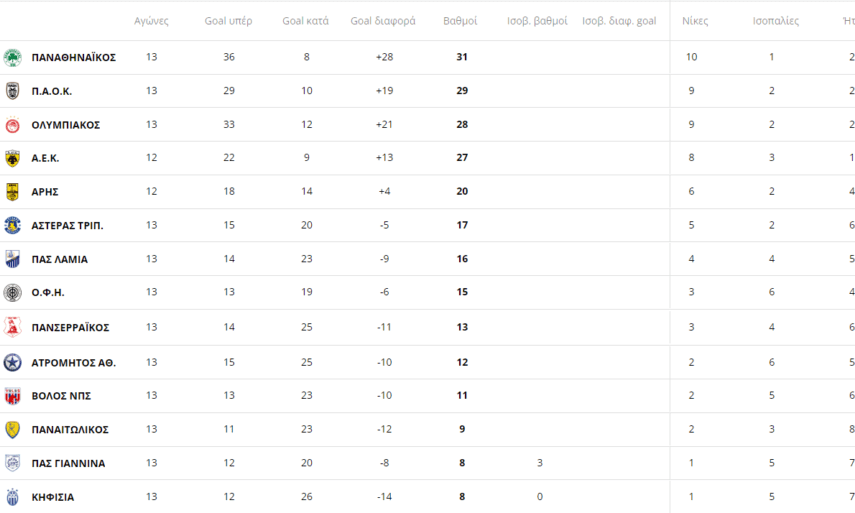Click the Άρης team crest
This screenshot has height=513, width=855.
pyautogui.click(x=13, y=192)
